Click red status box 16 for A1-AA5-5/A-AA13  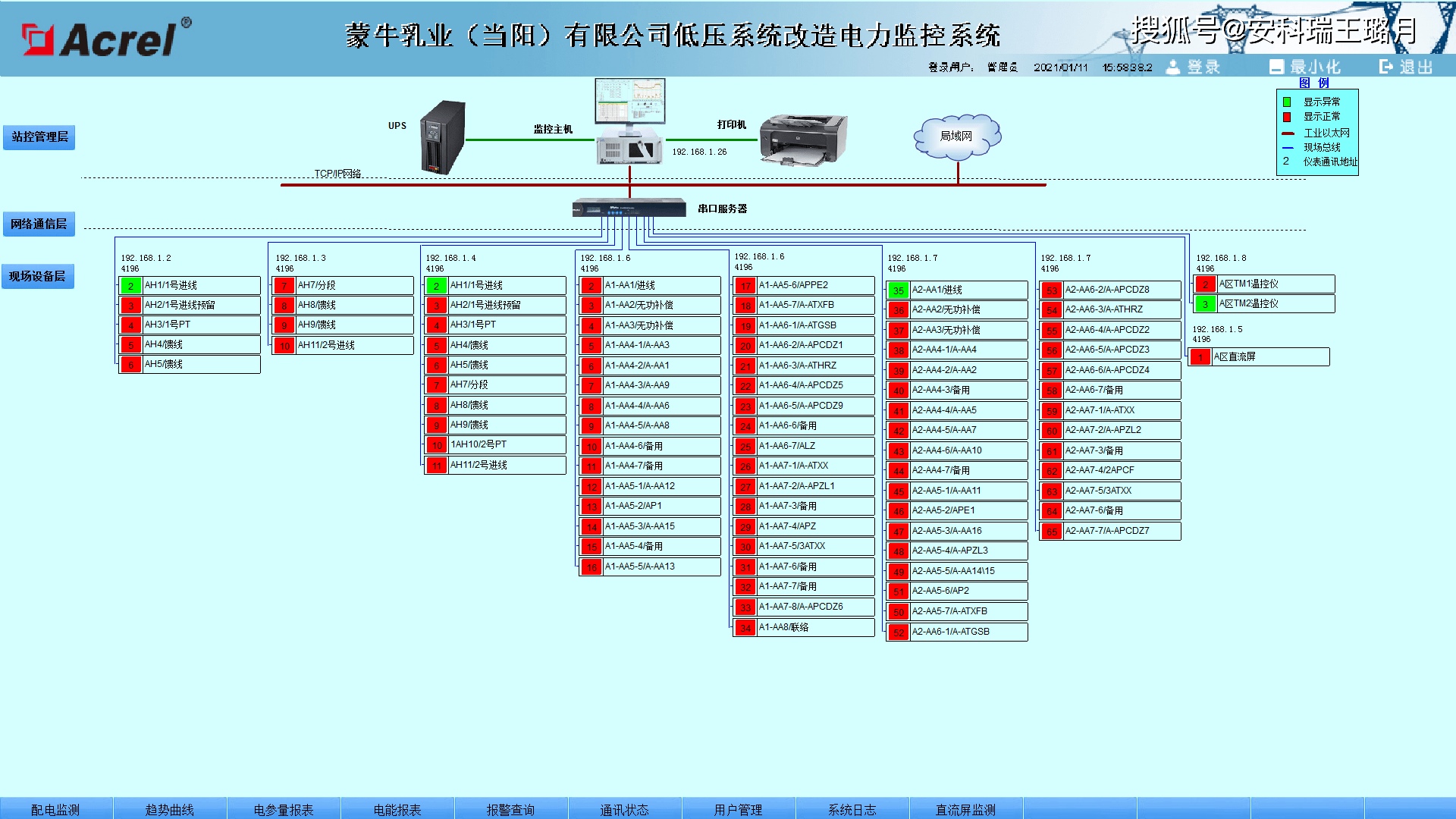click(591, 567)
